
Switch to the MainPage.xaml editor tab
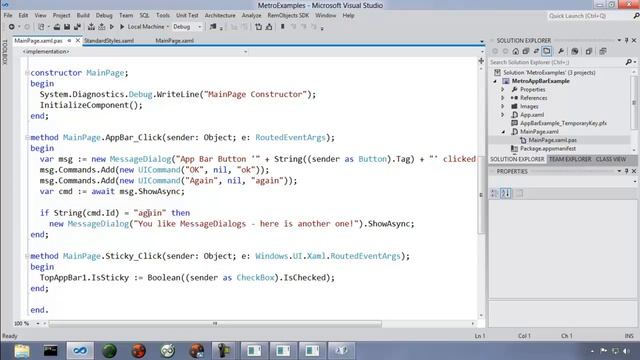175,41
